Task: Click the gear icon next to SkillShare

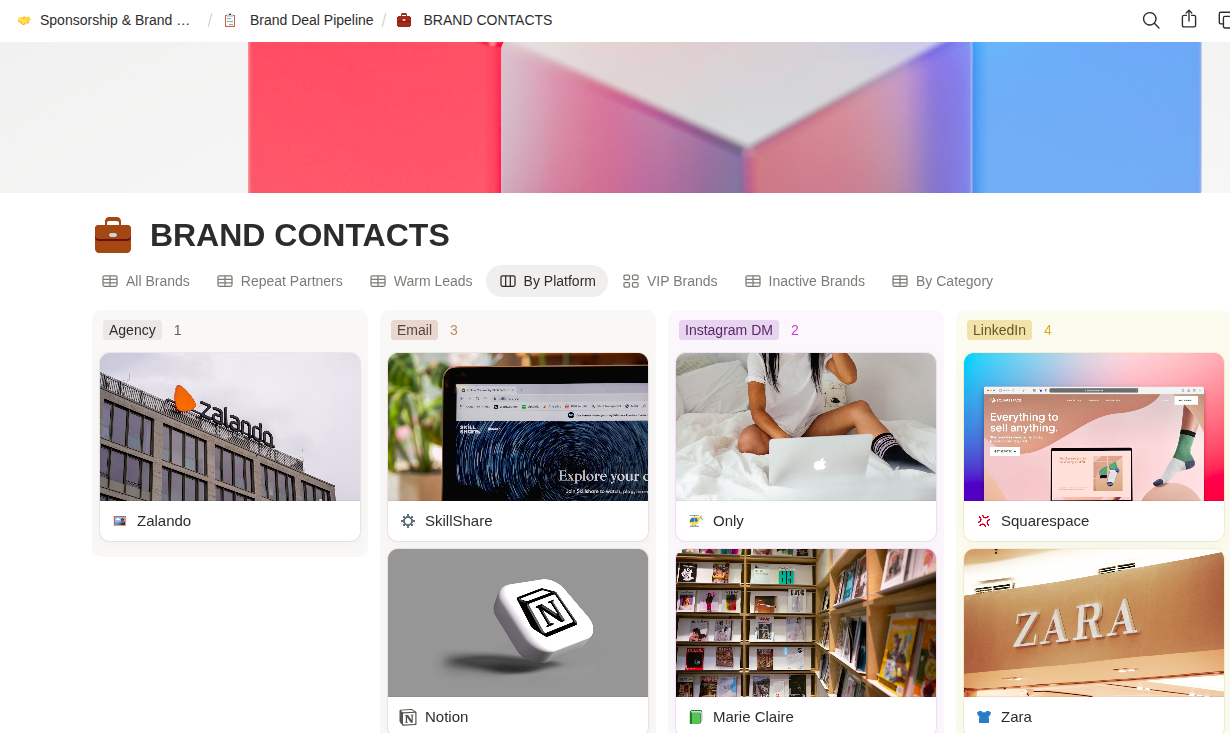Action: 408,521
